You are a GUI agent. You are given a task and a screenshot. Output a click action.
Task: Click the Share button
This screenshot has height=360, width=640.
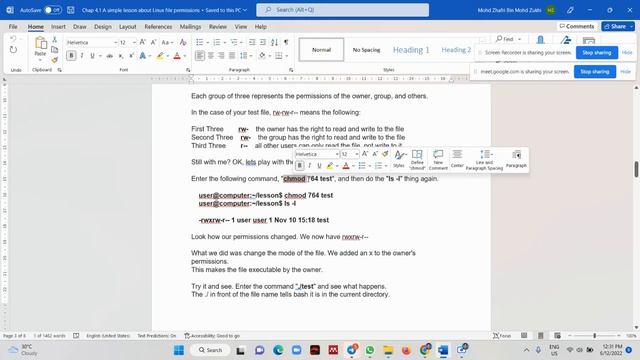coord(618,26)
